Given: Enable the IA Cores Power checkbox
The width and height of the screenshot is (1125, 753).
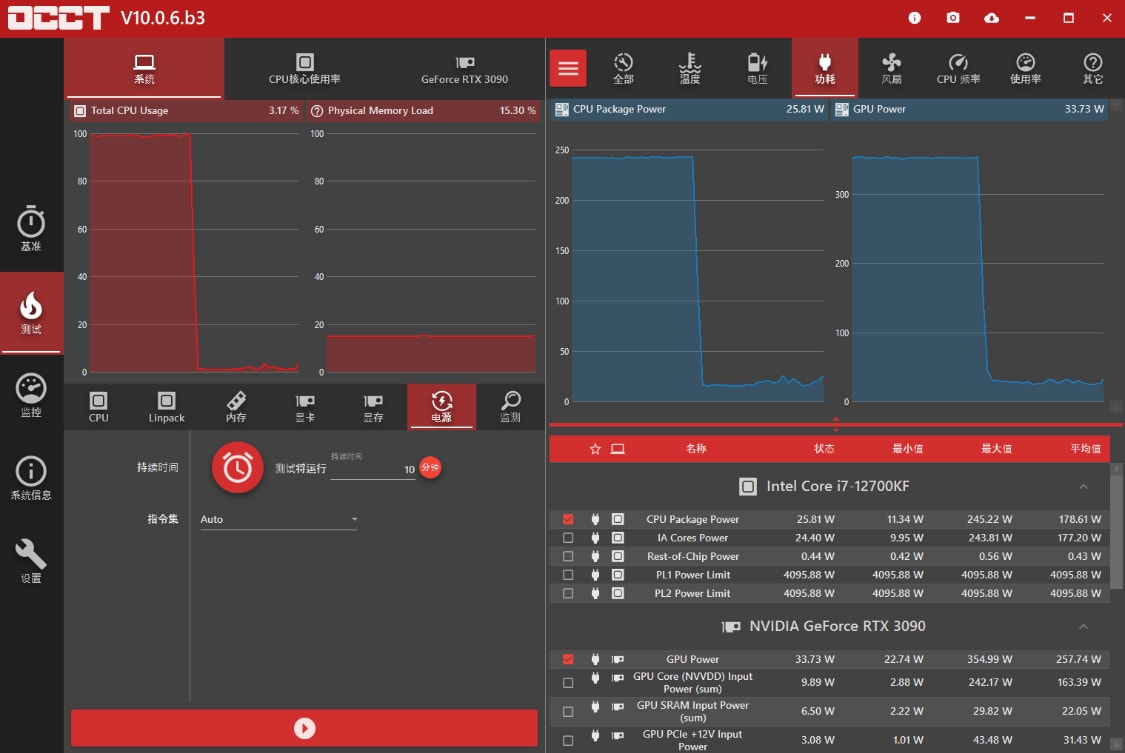Looking at the screenshot, I should point(568,538).
